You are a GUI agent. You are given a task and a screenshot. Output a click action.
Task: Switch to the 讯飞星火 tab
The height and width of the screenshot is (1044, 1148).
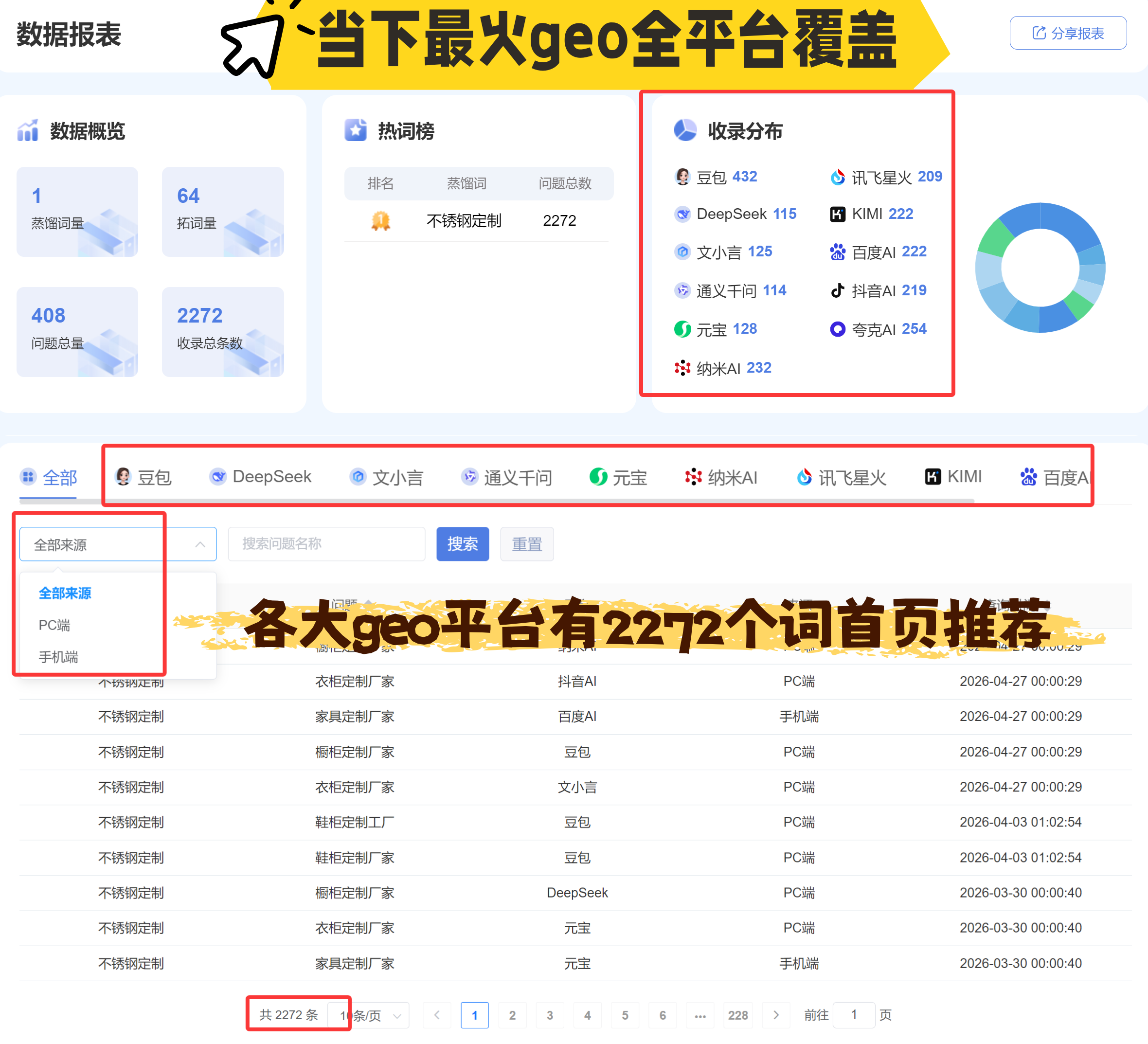click(841, 477)
